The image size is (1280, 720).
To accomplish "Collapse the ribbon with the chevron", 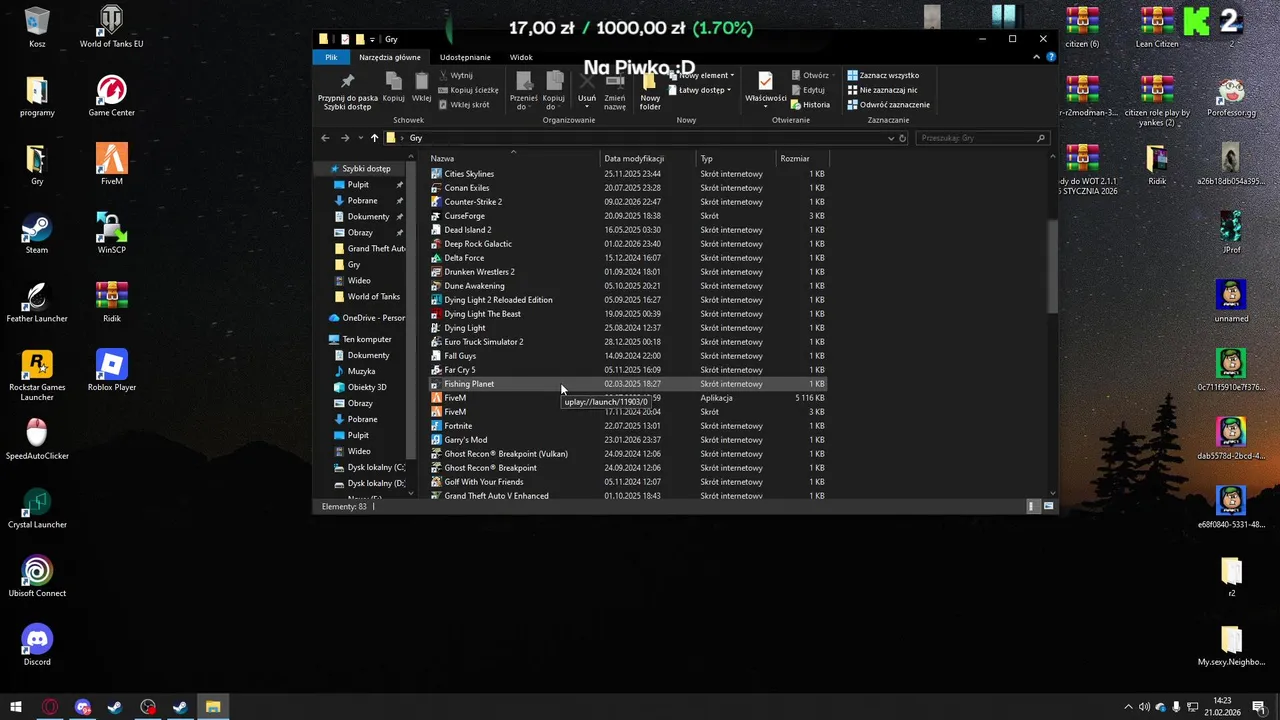I will click(x=1037, y=57).
